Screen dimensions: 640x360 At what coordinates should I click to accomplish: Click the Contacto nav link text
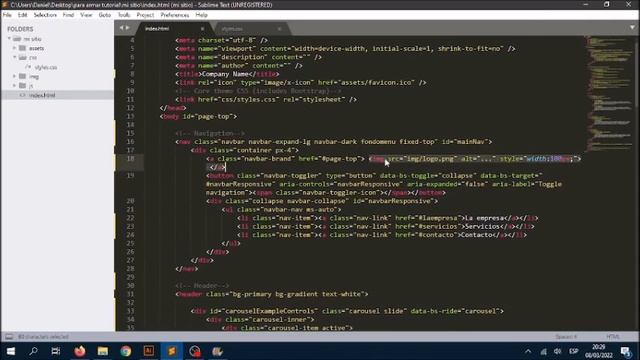476,235
